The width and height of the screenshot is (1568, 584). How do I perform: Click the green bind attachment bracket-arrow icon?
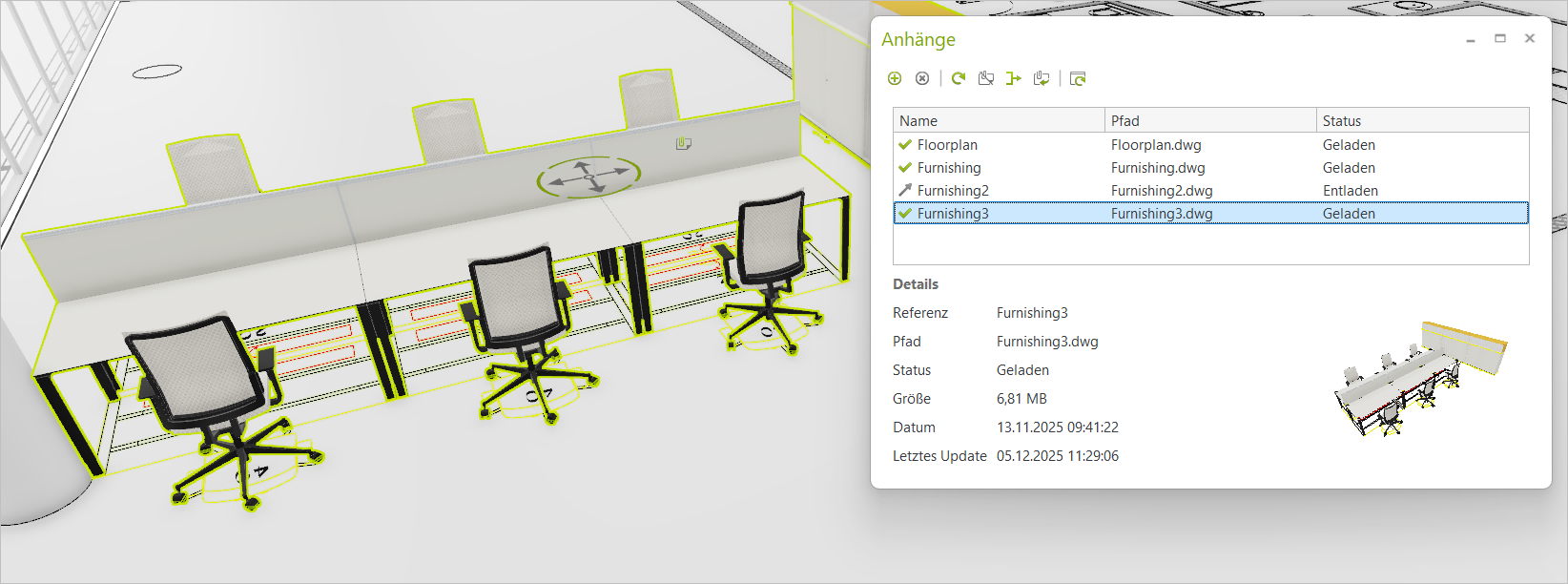pos(1013,78)
